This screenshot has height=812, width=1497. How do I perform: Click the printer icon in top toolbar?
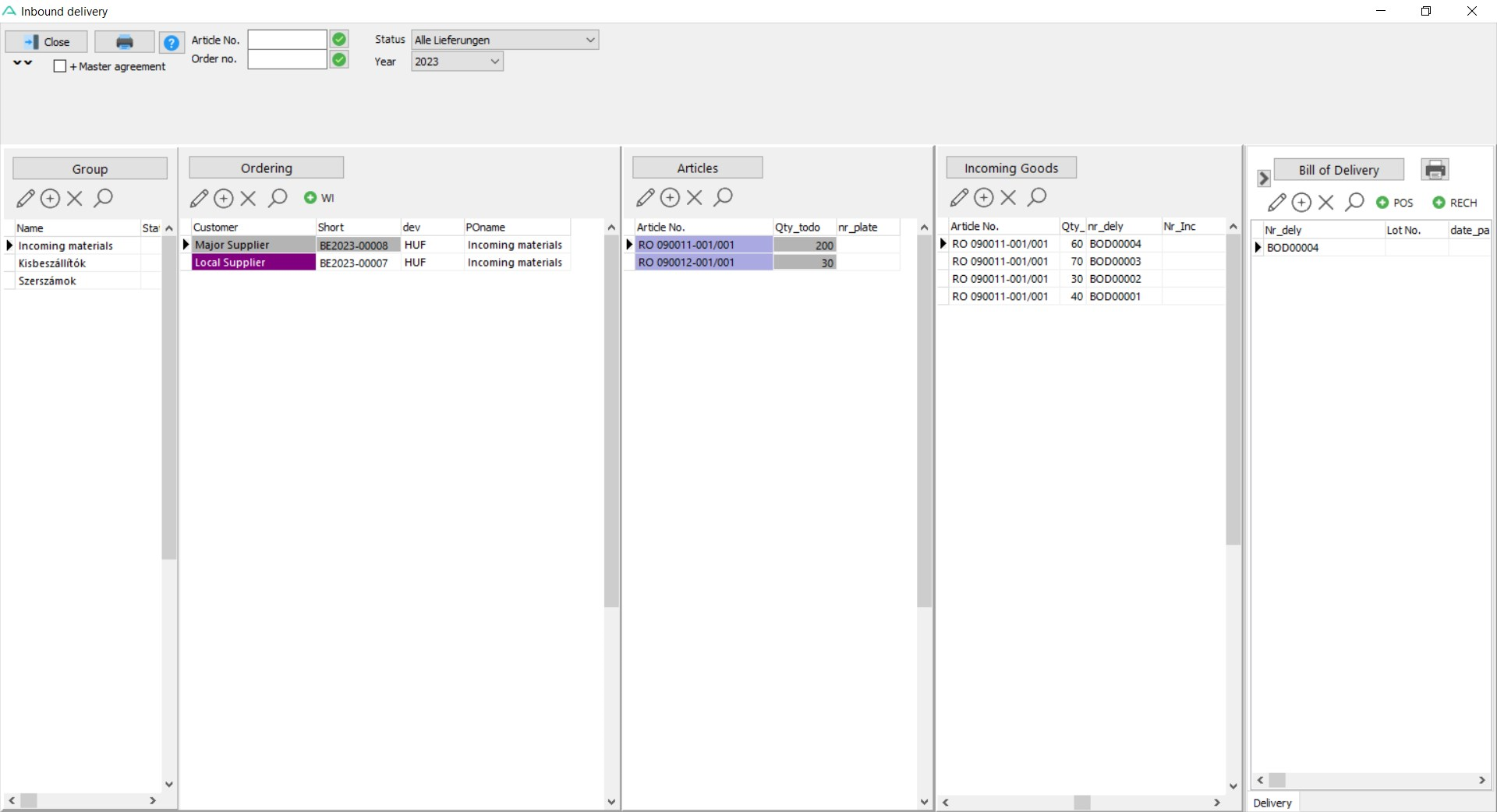pyautogui.click(x=124, y=42)
